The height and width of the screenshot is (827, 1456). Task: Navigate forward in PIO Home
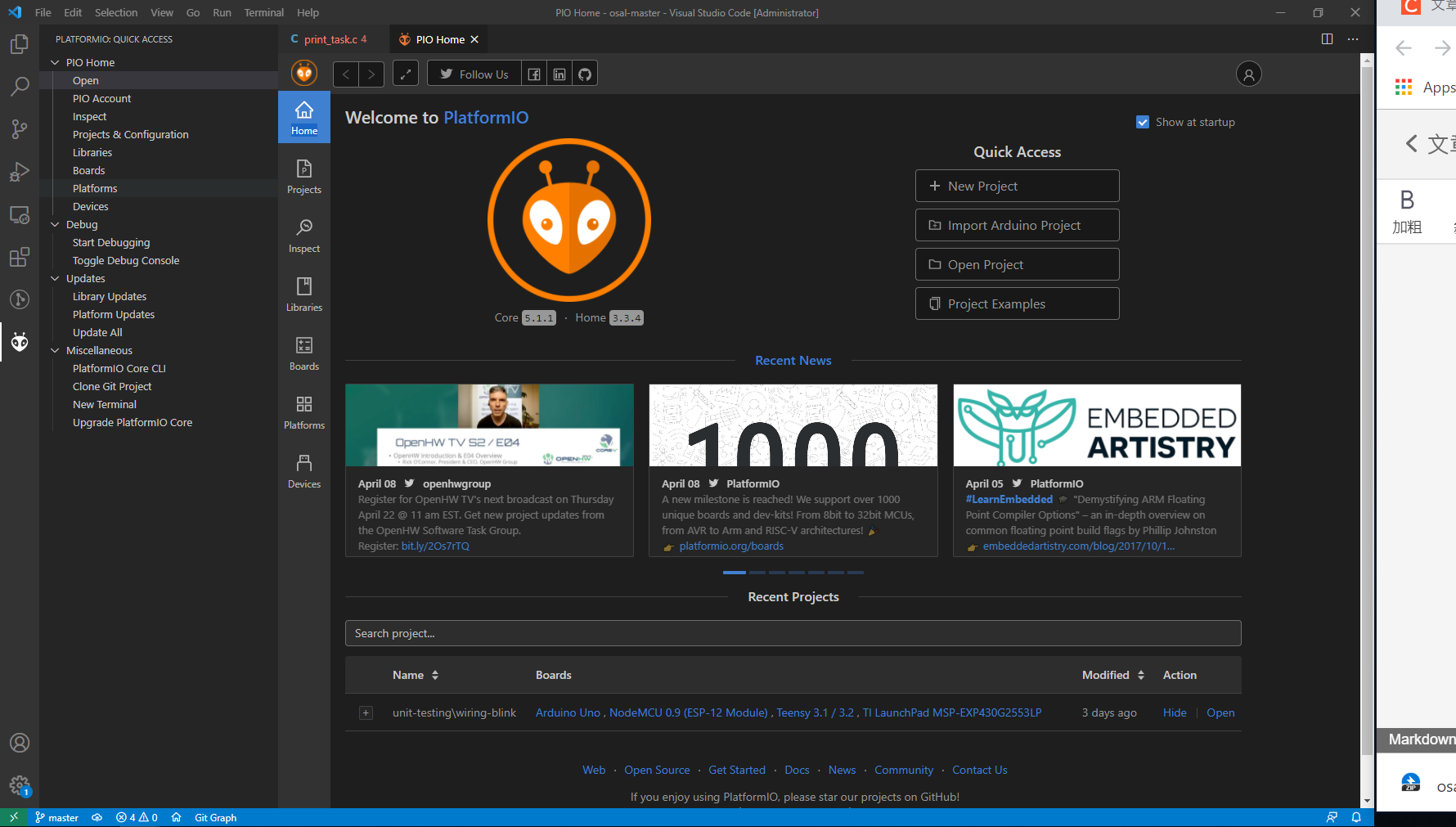(x=371, y=74)
